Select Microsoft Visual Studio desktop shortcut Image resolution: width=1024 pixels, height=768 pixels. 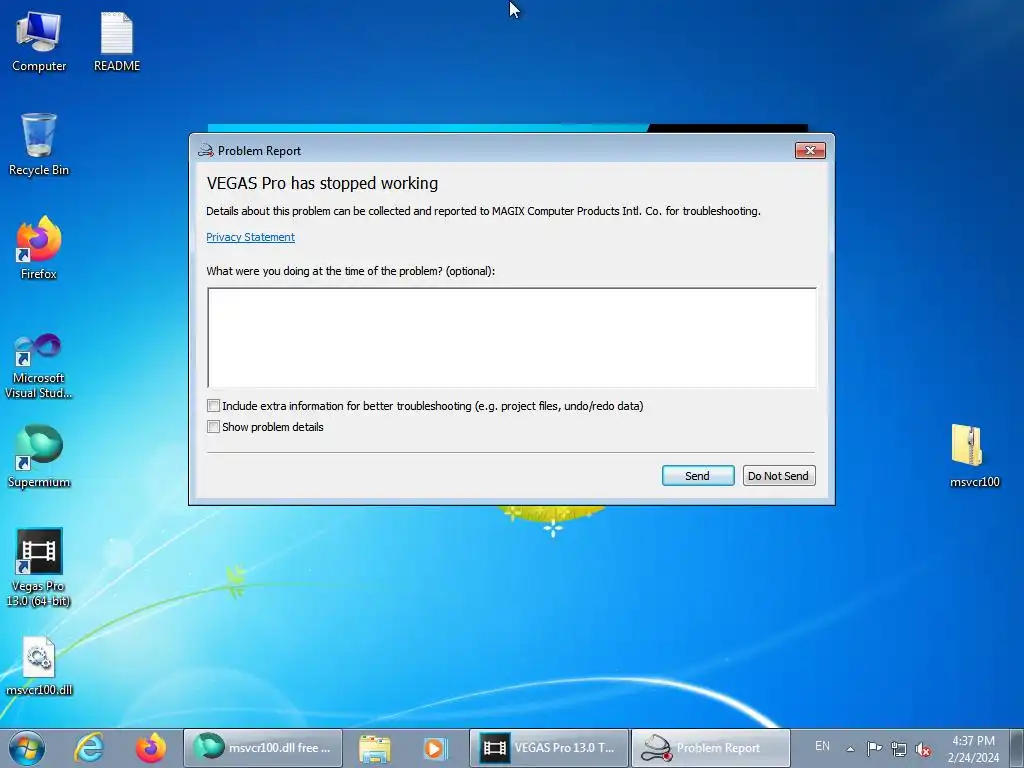39,366
